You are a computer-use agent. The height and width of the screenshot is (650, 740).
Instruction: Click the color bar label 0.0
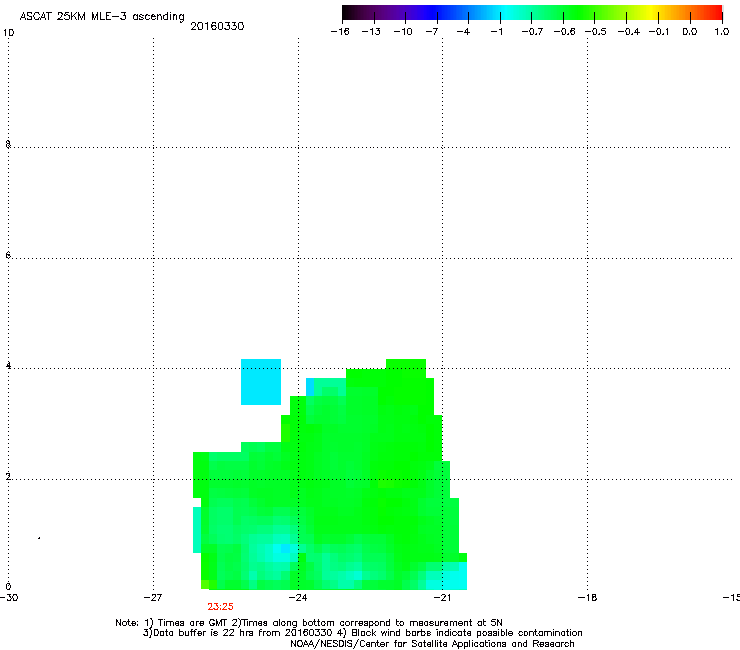pos(690,32)
